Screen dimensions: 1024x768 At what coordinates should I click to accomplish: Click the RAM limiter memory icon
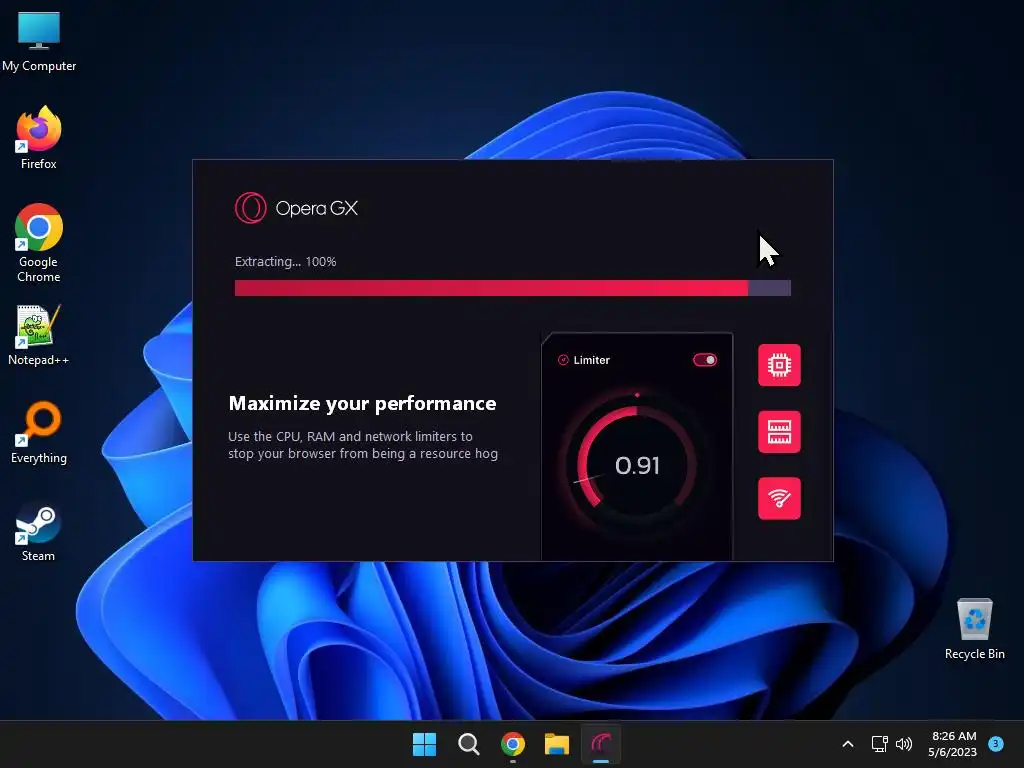click(779, 432)
